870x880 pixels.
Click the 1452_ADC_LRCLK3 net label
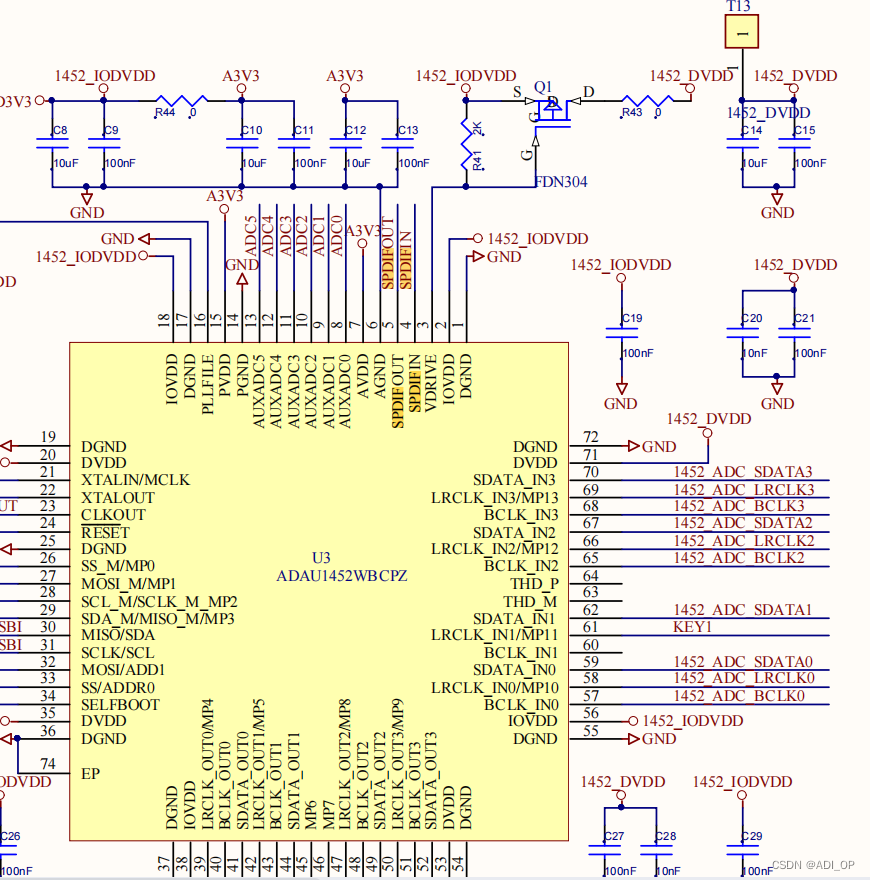coord(744,490)
